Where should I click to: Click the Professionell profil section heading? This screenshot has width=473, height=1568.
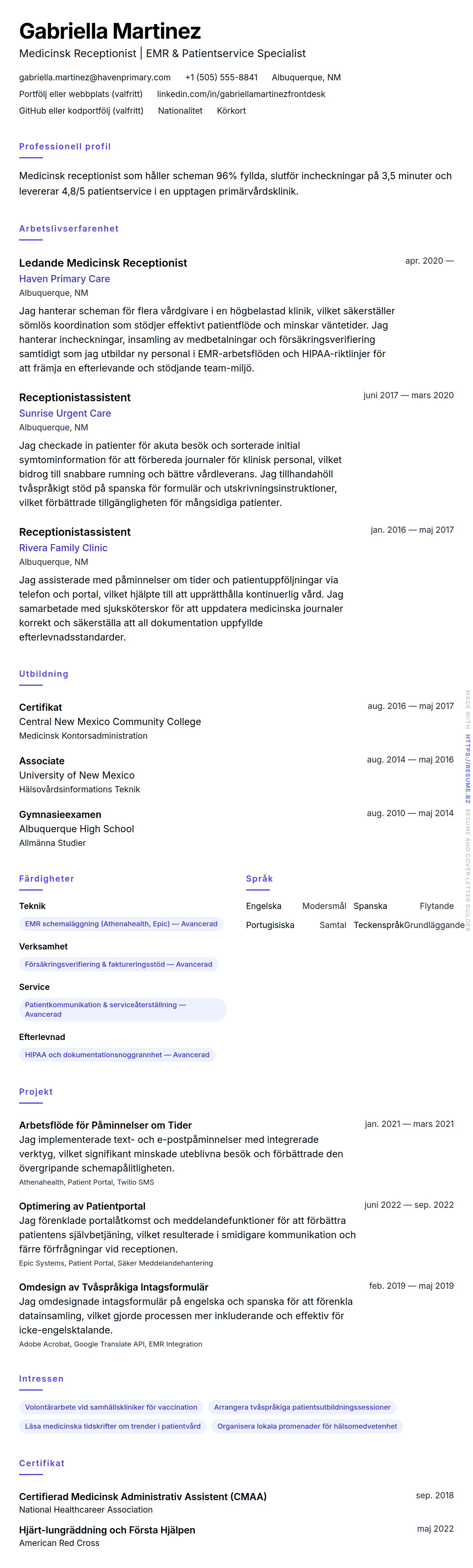click(x=65, y=146)
